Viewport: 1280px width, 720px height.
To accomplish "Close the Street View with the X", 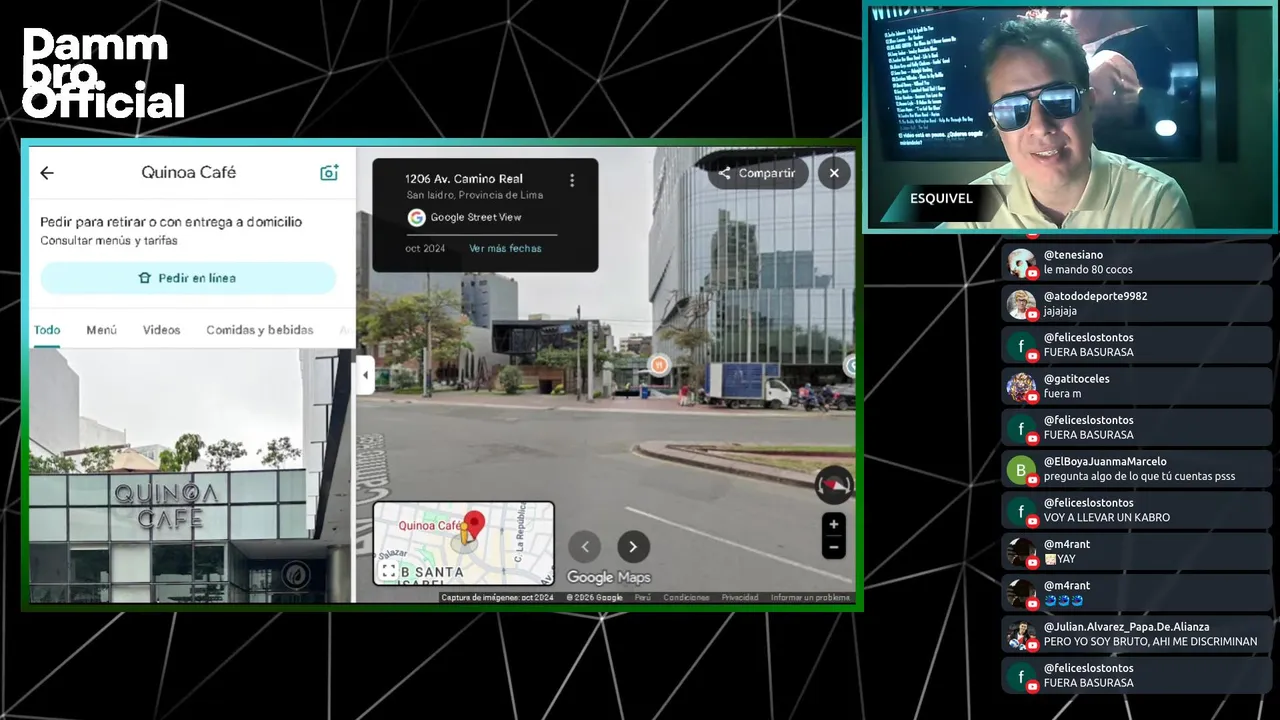I will (x=834, y=173).
